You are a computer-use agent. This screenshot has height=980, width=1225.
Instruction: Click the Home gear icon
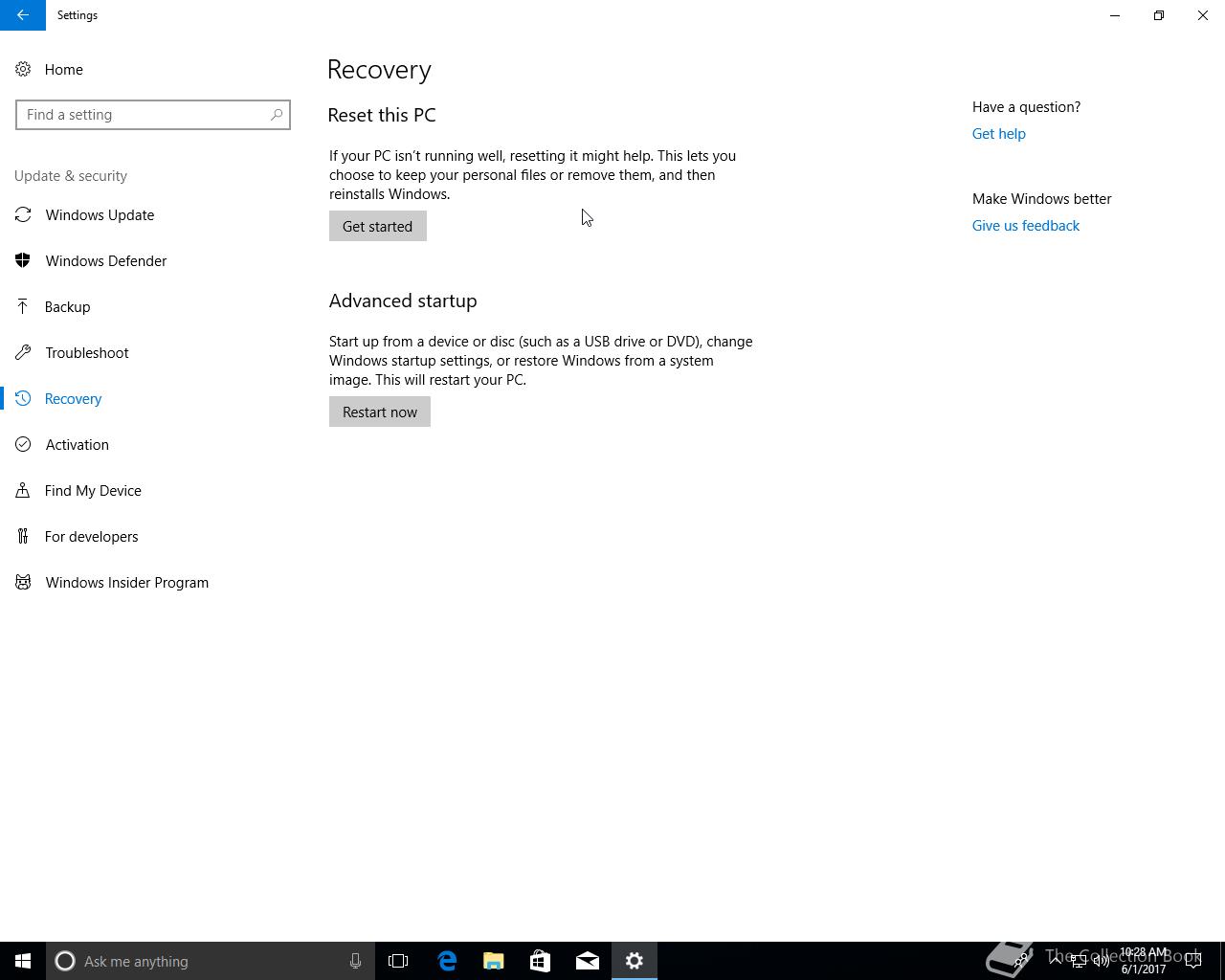point(23,69)
